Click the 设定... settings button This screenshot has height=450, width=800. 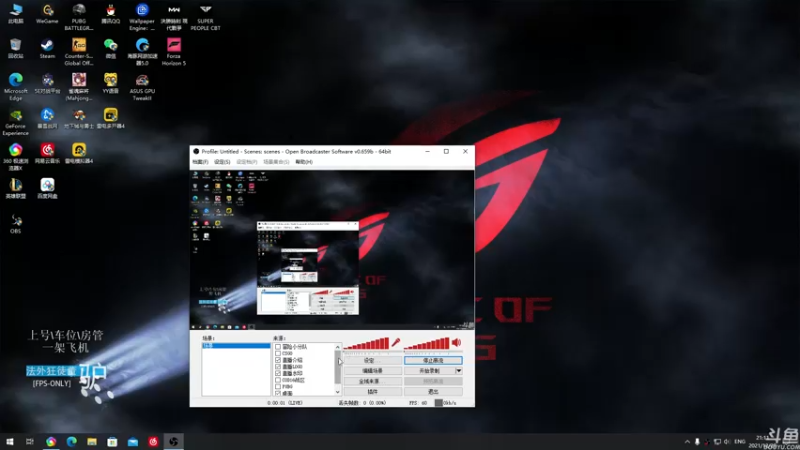click(372, 360)
